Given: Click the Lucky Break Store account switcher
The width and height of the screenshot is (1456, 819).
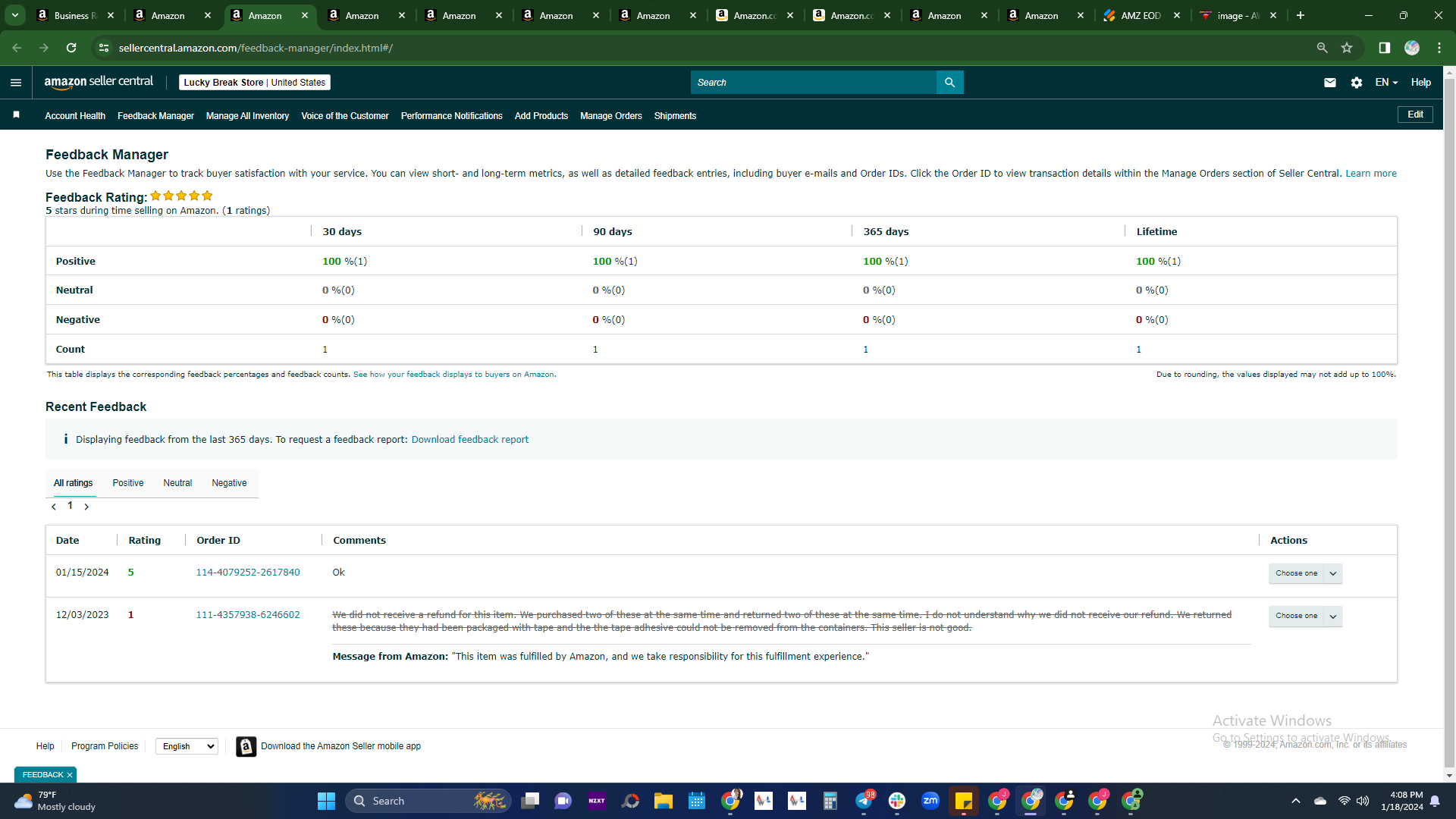Looking at the screenshot, I should [255, 83].
